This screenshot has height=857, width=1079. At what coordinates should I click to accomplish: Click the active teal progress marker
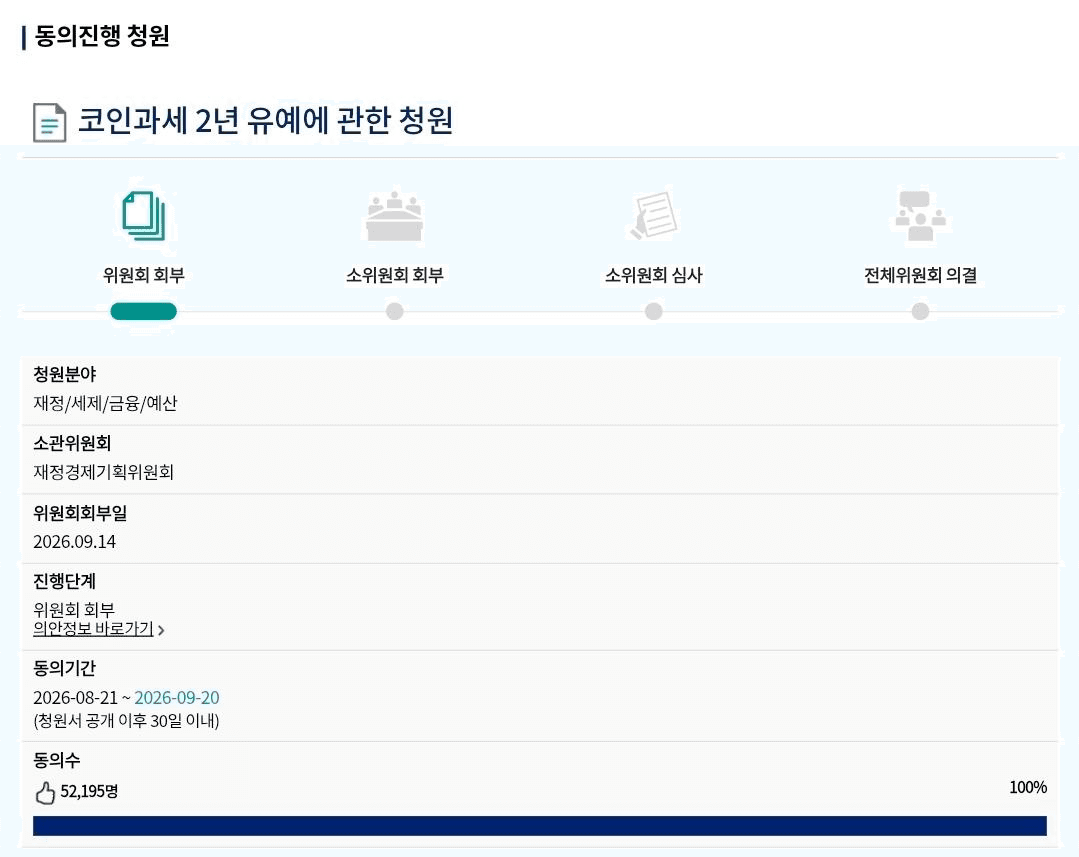point(144,311)
